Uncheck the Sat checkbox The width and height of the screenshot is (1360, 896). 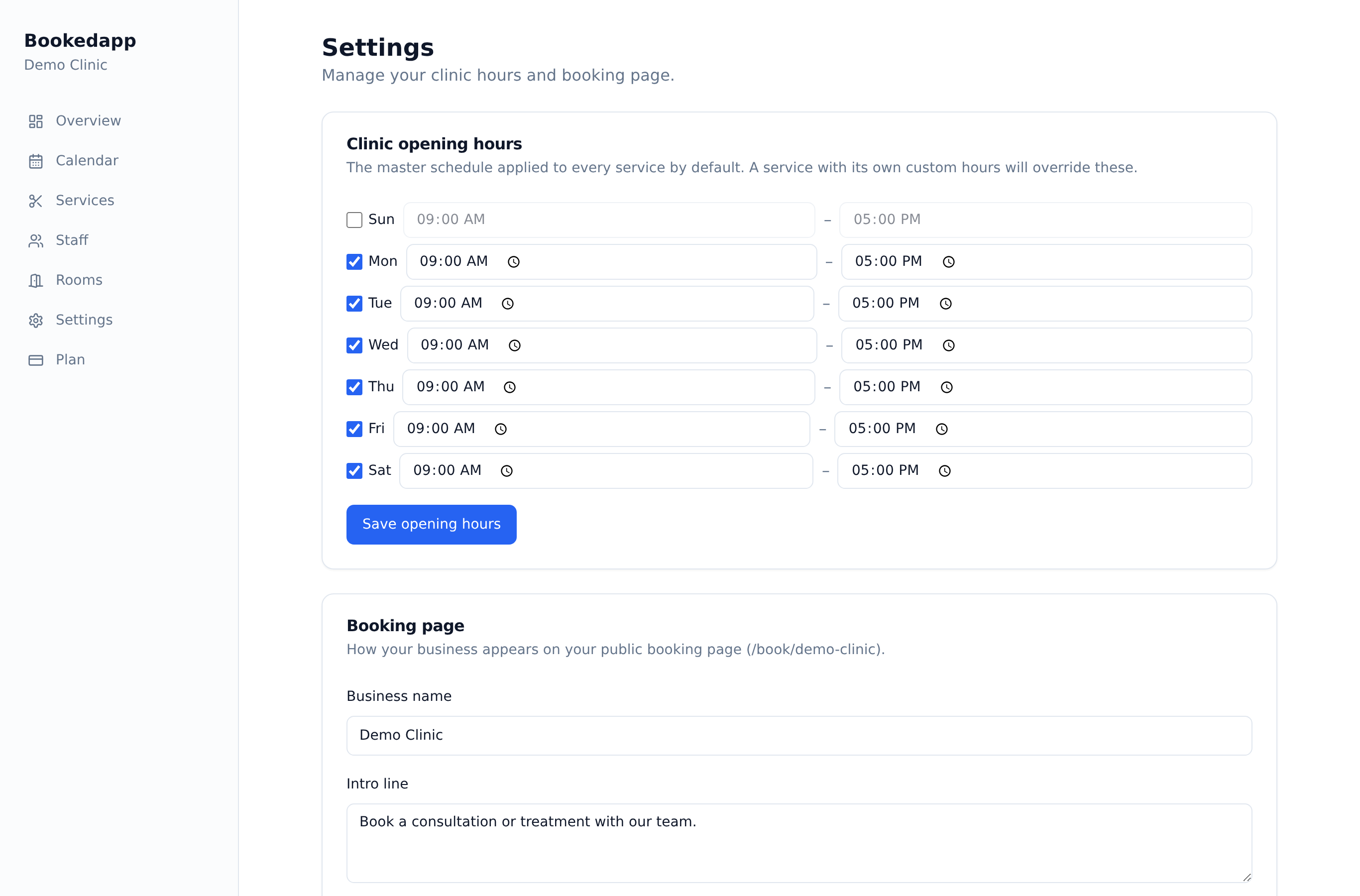point(354,470)
